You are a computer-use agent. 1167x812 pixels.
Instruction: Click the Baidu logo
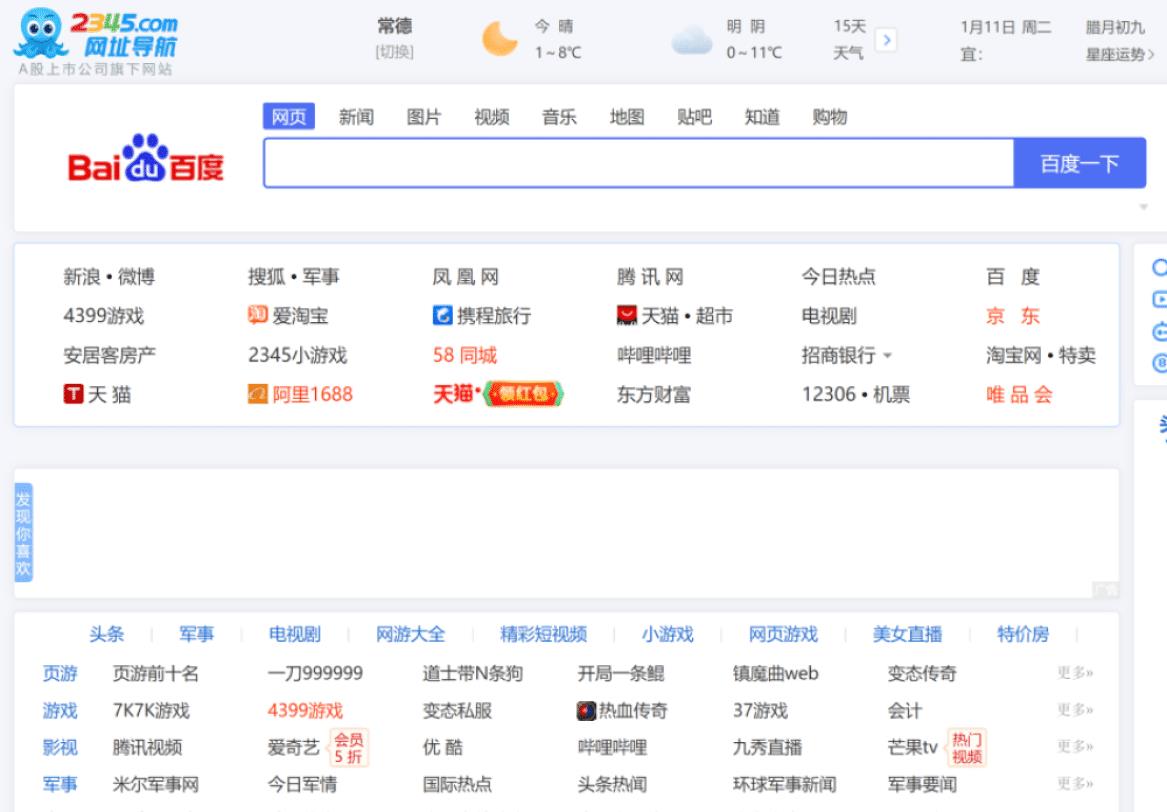[x=146, y=159]
